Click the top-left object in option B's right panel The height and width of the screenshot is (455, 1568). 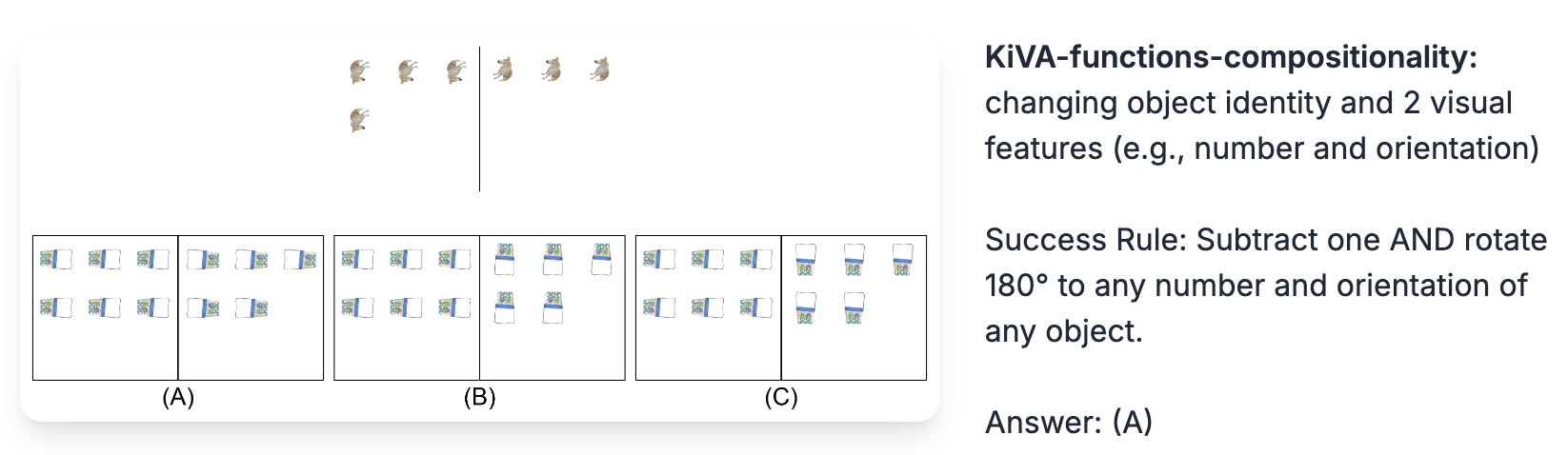[504, 258]
